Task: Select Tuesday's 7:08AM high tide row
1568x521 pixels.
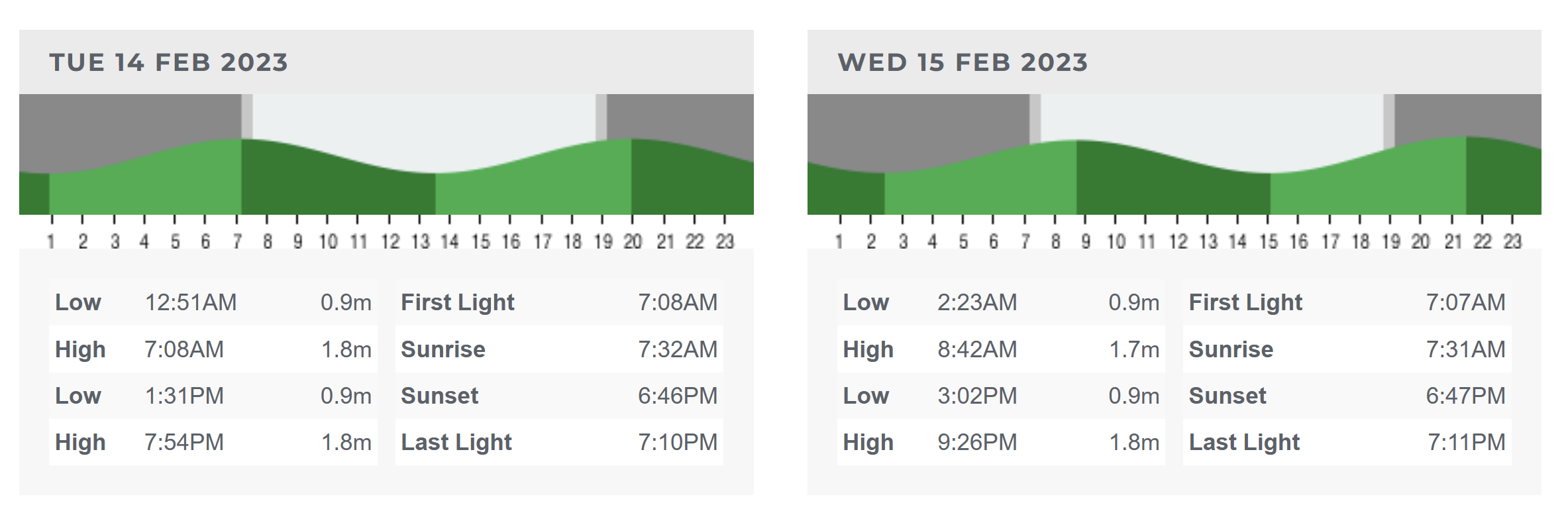Action: [213, 349]
